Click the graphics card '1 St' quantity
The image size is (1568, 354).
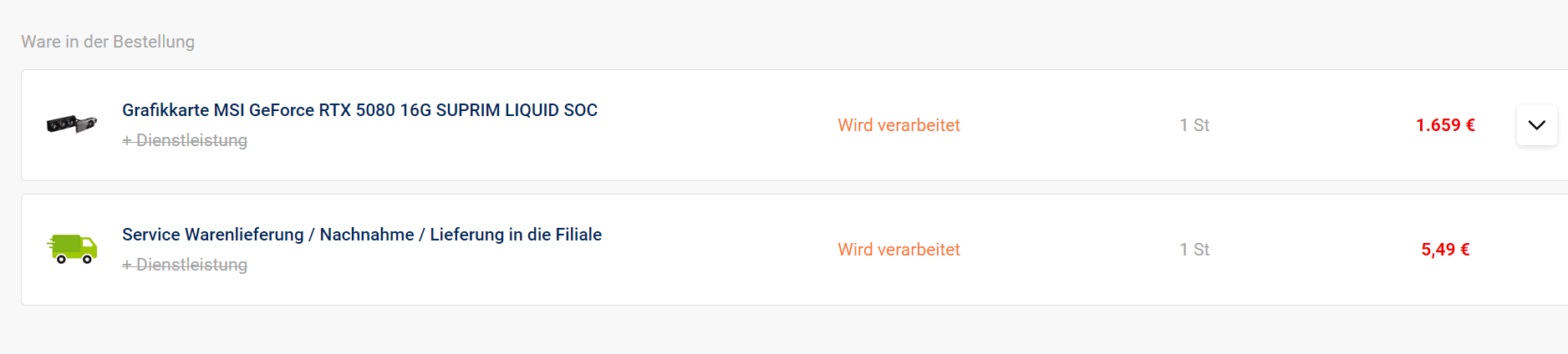[x=1194, y=125]
